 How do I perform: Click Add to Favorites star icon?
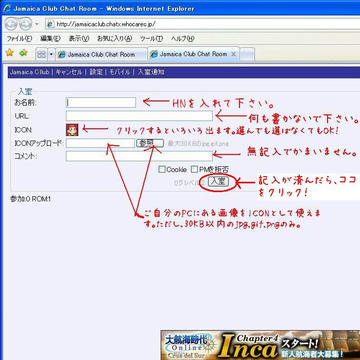(23, 53)
